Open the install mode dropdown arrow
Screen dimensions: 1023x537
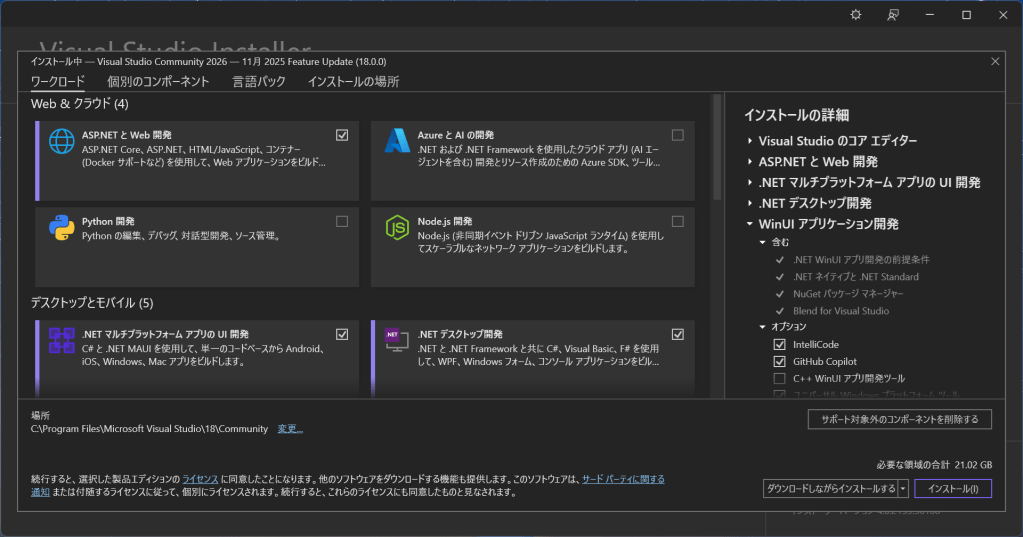click(x=903, y=489)
